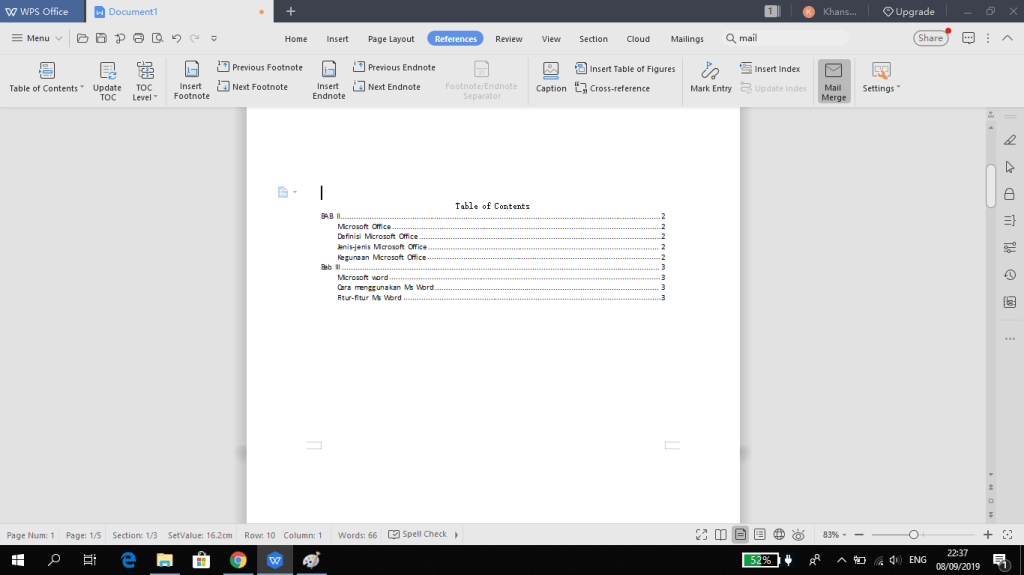Switch to Web Layout view in status bar
1024x575 pixels.
(x=779, y=535)
